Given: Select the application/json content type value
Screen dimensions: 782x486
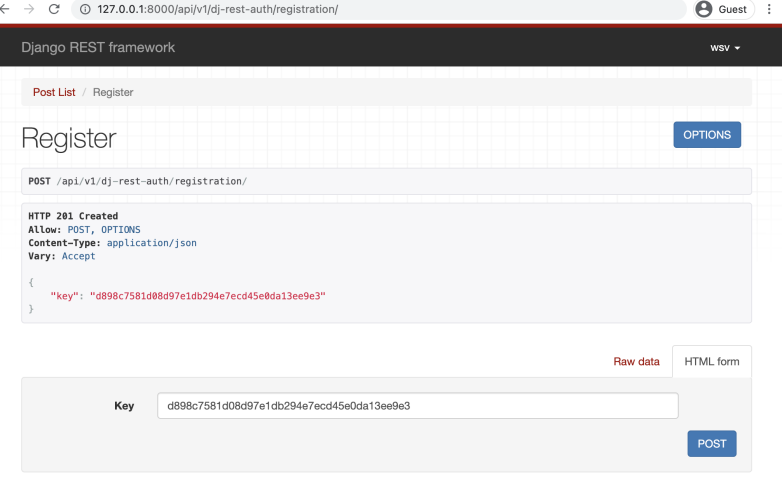Looking at the screenshot, I should coord(152,243).
